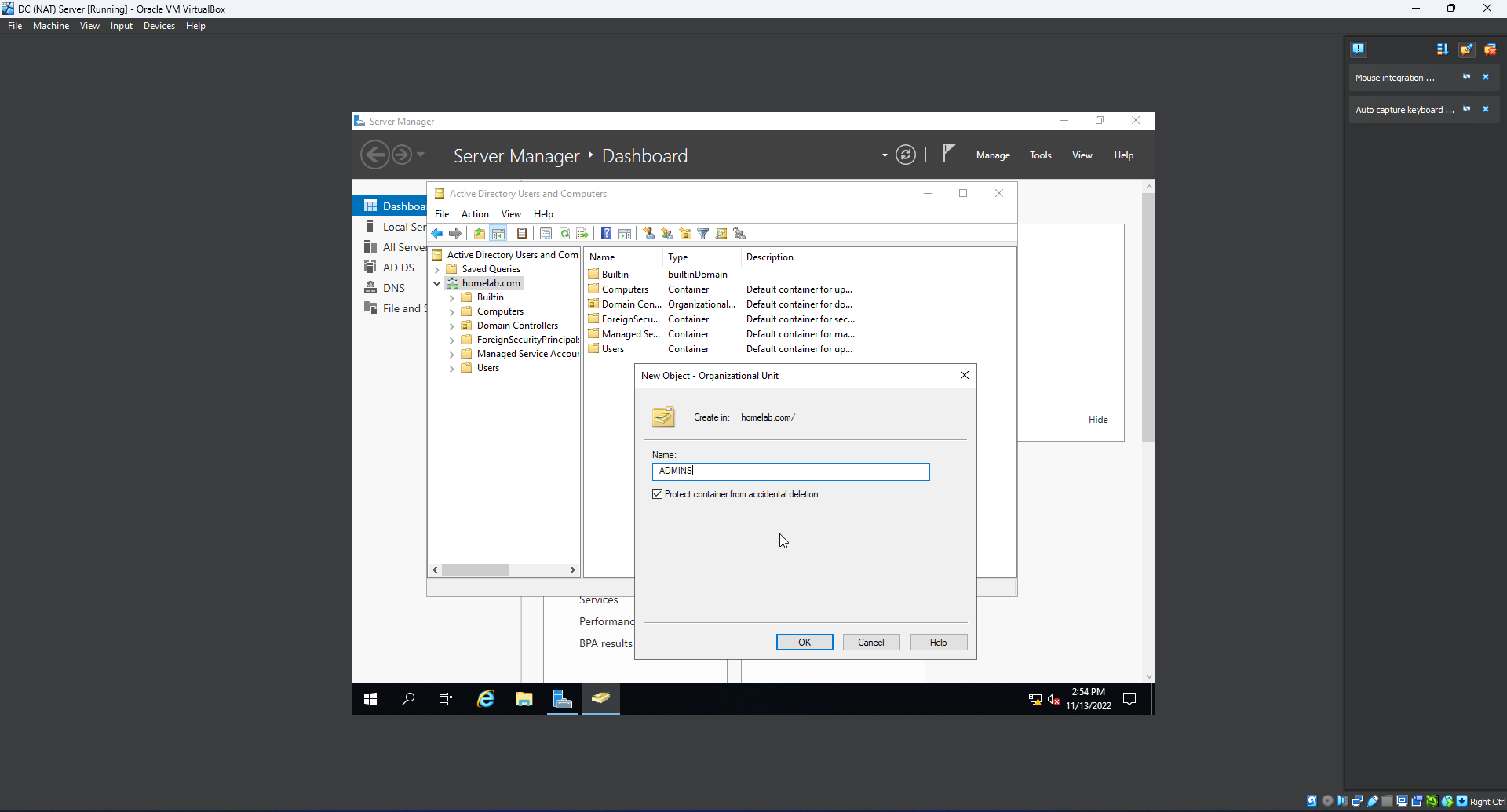Image resolution: width=1507 pixels, height=812 pixels.
Task: Expand ForeignSecurityPrincipals tree node arrow
Action: [452, 340]
